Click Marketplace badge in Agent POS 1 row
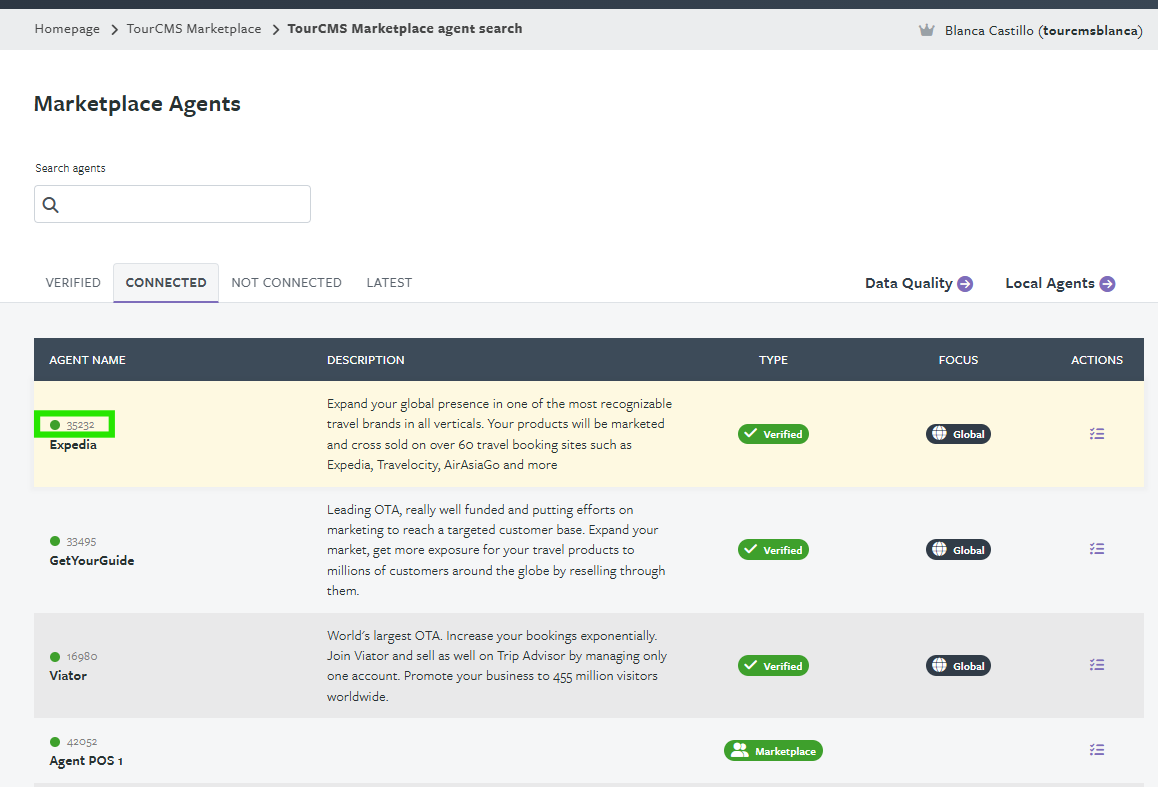Image resolution: width=1158 pixels, height=787 pixels. pyautogui.click(x=773, y=751)
